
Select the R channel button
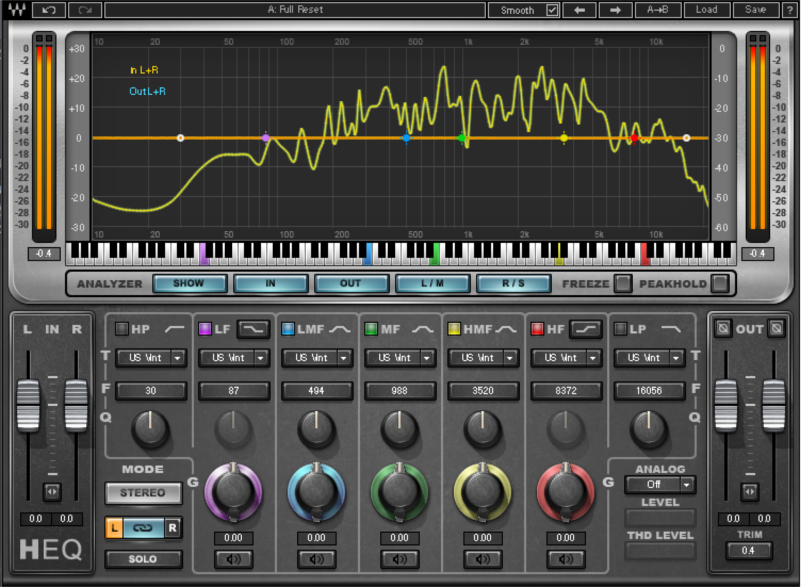click(173, 528)
